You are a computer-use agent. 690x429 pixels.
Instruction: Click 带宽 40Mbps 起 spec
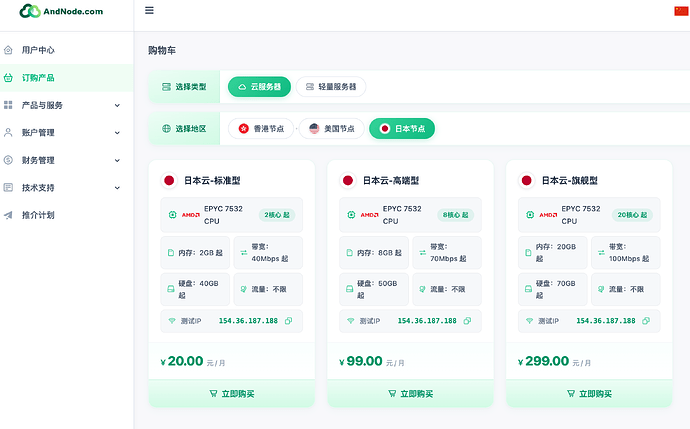(x=268, y=253)
